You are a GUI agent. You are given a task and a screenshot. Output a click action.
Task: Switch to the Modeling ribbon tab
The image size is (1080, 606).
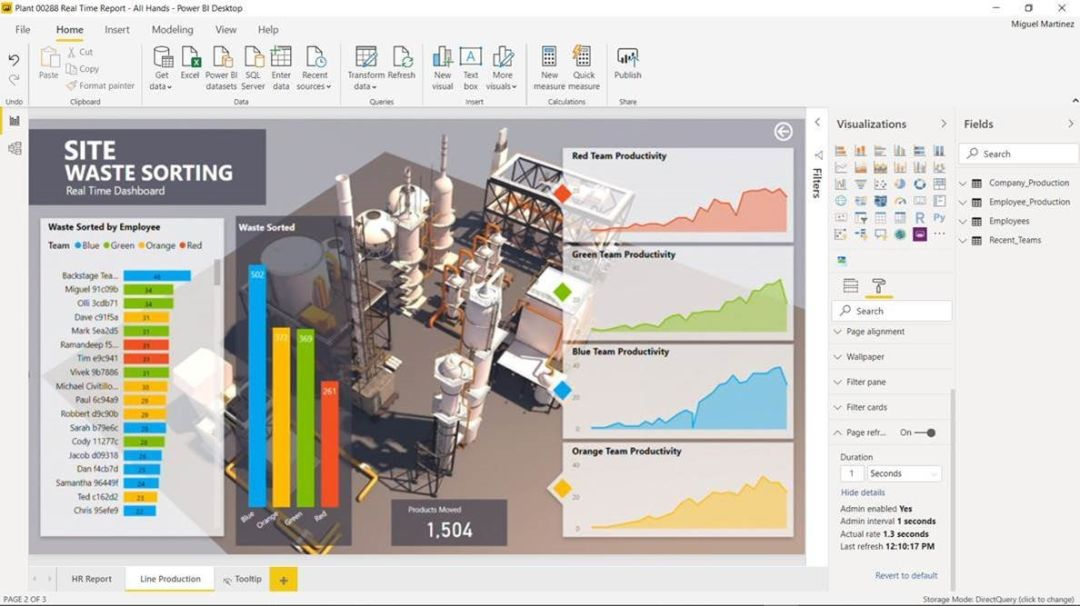pos(172,30)
